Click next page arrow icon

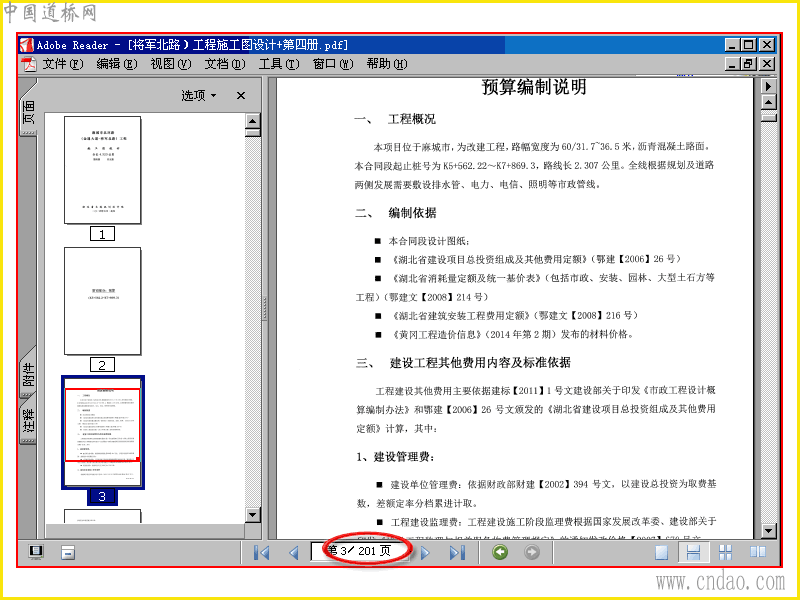(425, 553)
